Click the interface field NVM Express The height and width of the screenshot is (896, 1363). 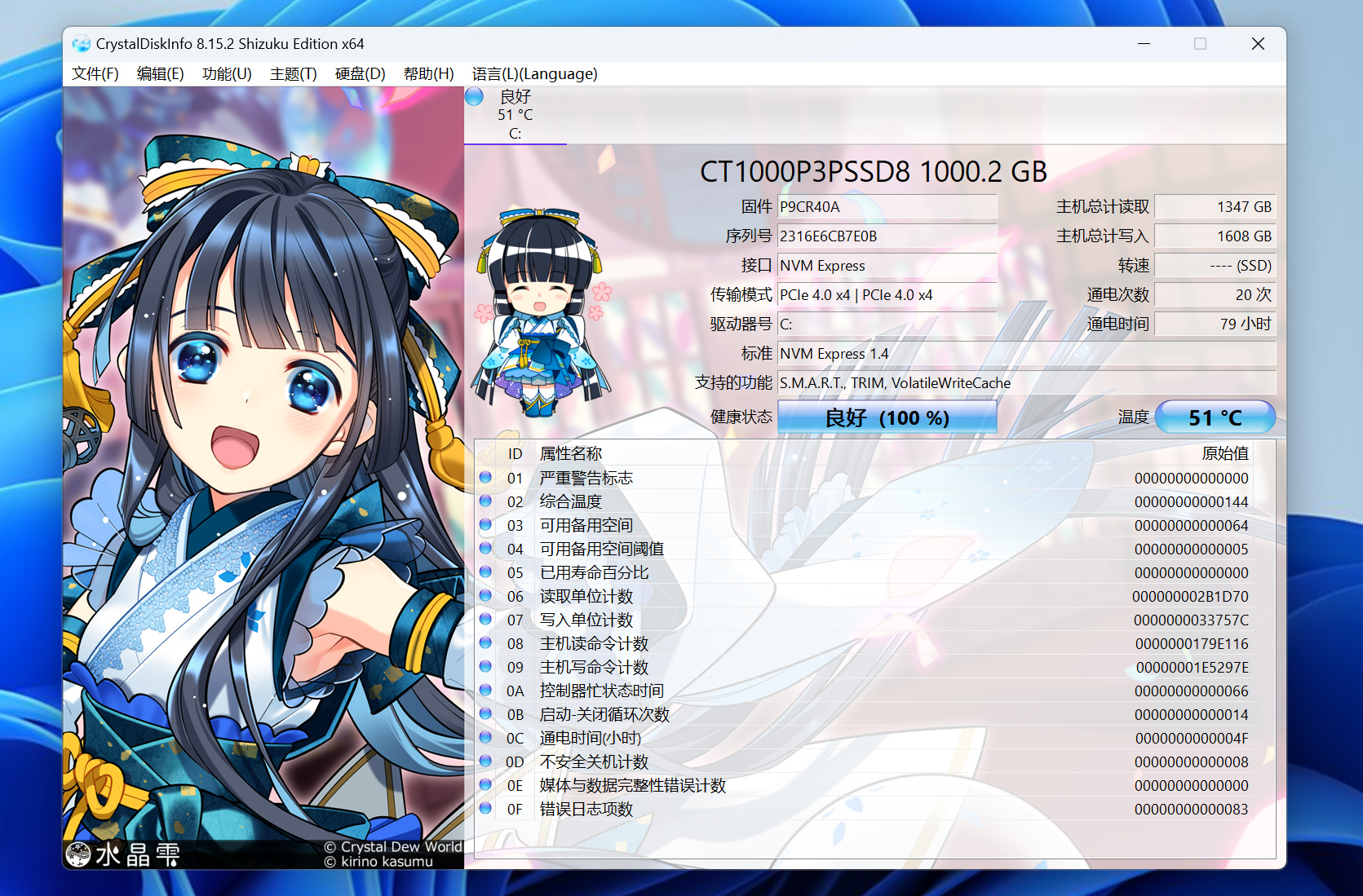click(x=887, y=266)
